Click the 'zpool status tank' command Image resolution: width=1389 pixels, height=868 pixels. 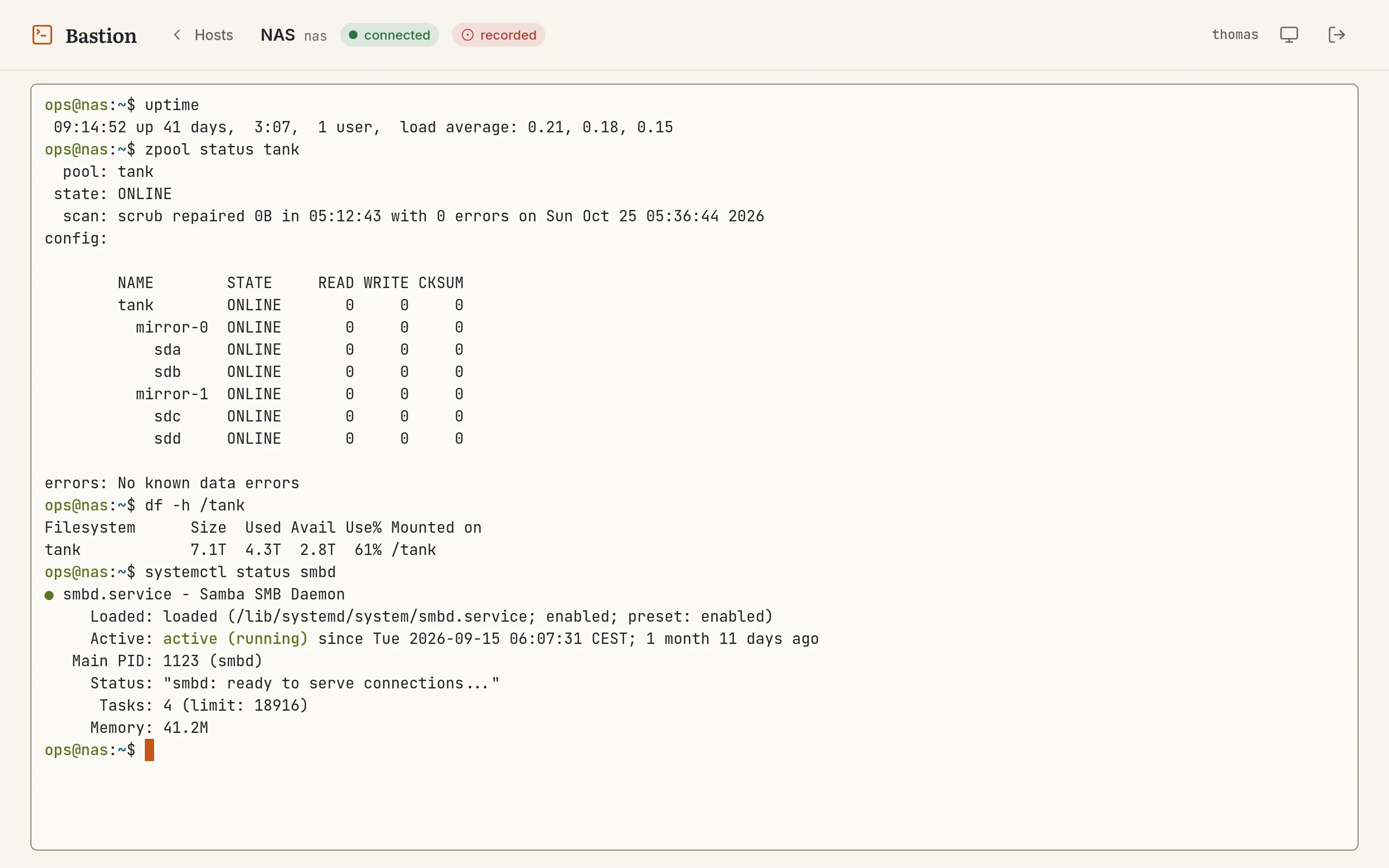point(222,149)
